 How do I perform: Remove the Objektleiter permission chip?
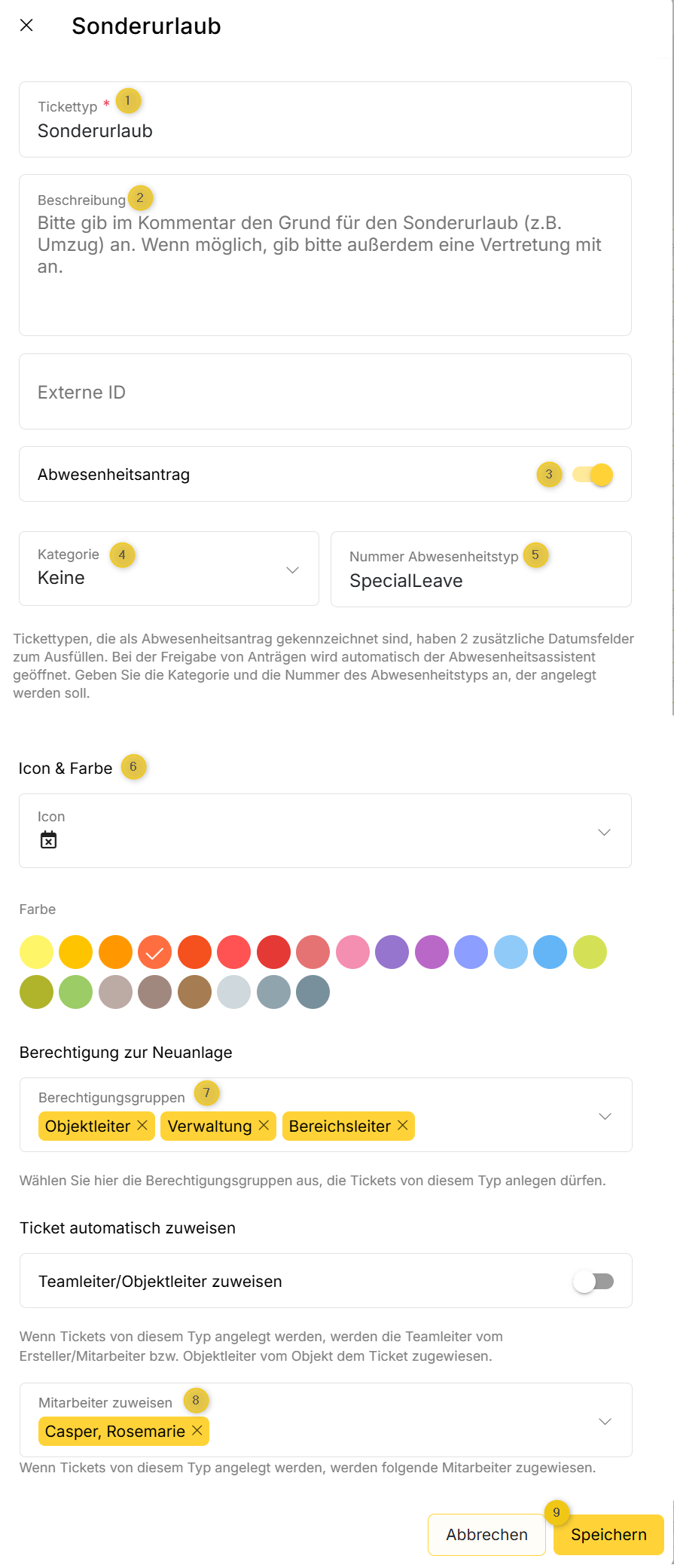point(142,1126)
